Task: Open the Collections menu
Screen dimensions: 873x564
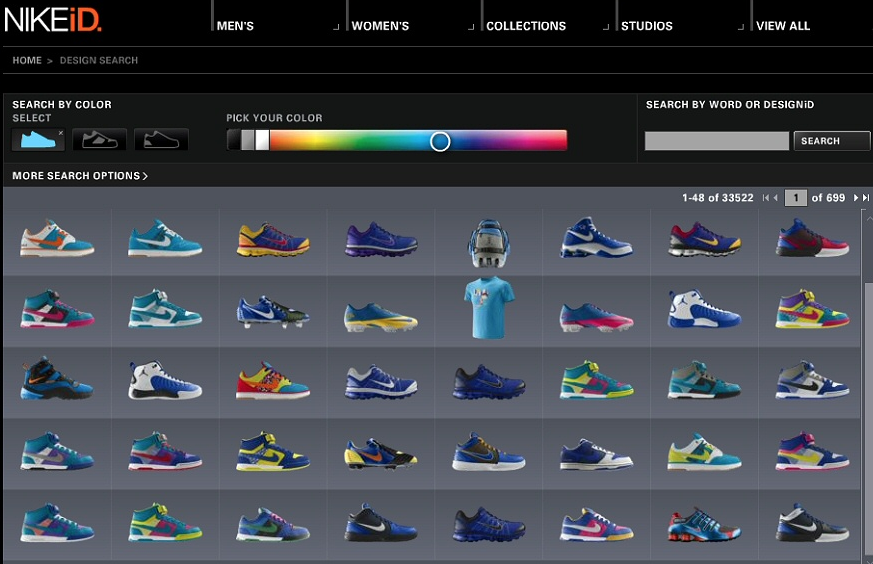Action: (x=526, y=26)
